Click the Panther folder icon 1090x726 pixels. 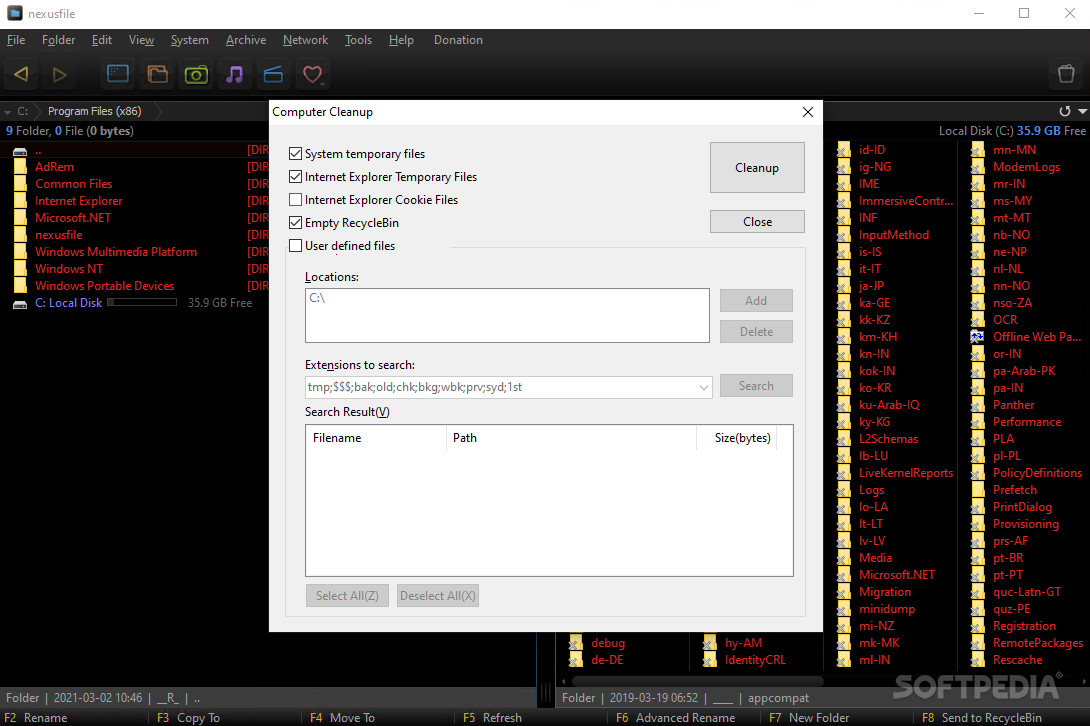click(x=977, y=405)
